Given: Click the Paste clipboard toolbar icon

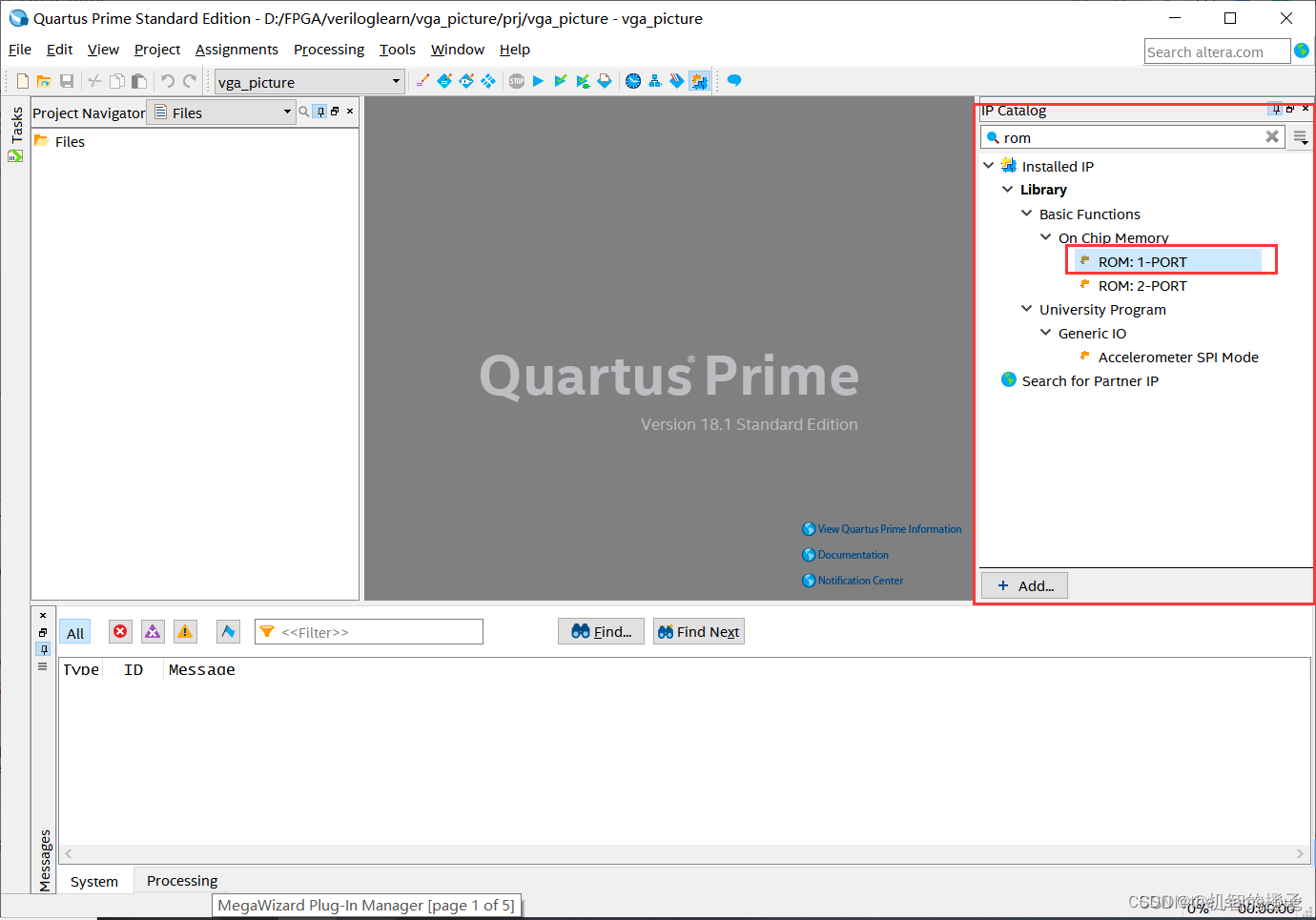Looking at the screenshot, I should pos(139,81).
